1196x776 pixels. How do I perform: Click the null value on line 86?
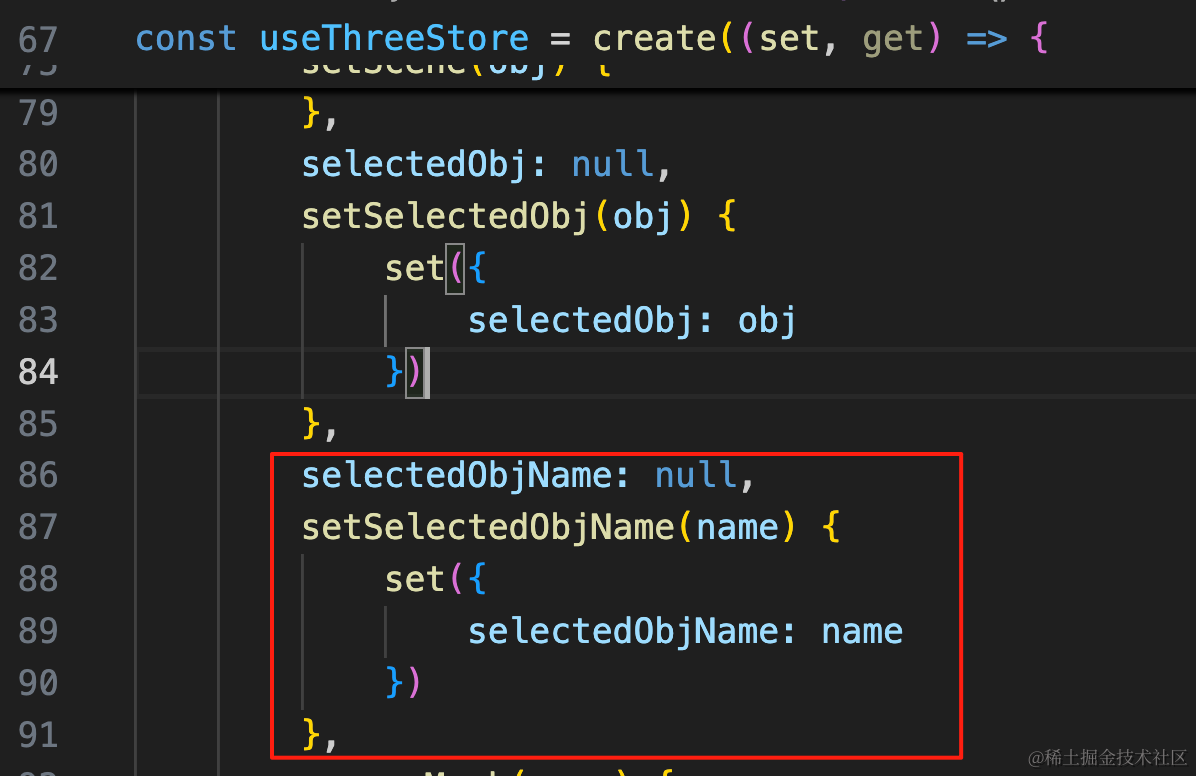696,475
